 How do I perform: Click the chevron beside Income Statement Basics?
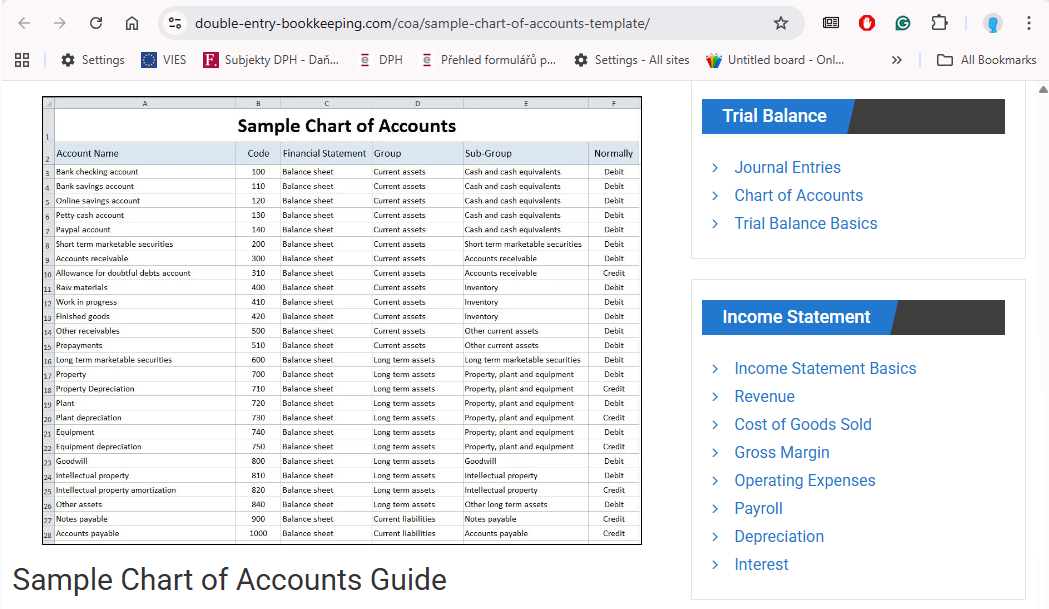(715, 369)
